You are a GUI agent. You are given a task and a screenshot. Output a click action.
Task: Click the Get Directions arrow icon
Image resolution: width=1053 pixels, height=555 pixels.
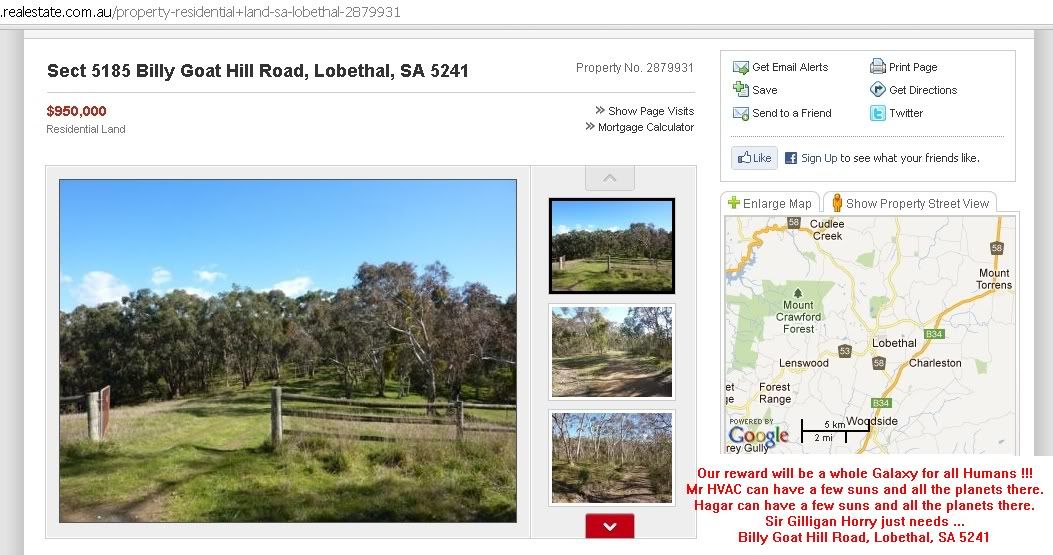tap(878, 89)
